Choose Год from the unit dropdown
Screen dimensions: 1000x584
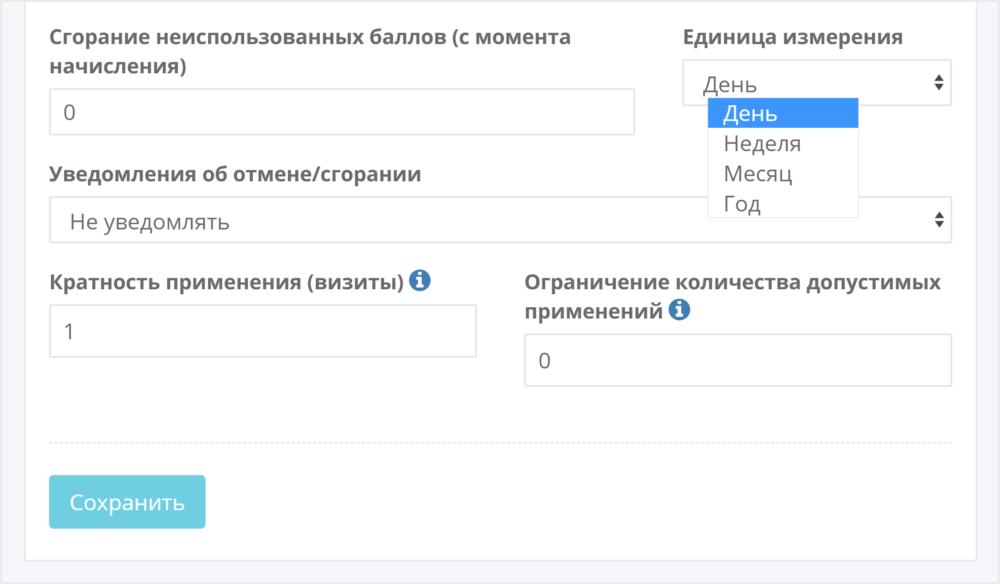783,203
